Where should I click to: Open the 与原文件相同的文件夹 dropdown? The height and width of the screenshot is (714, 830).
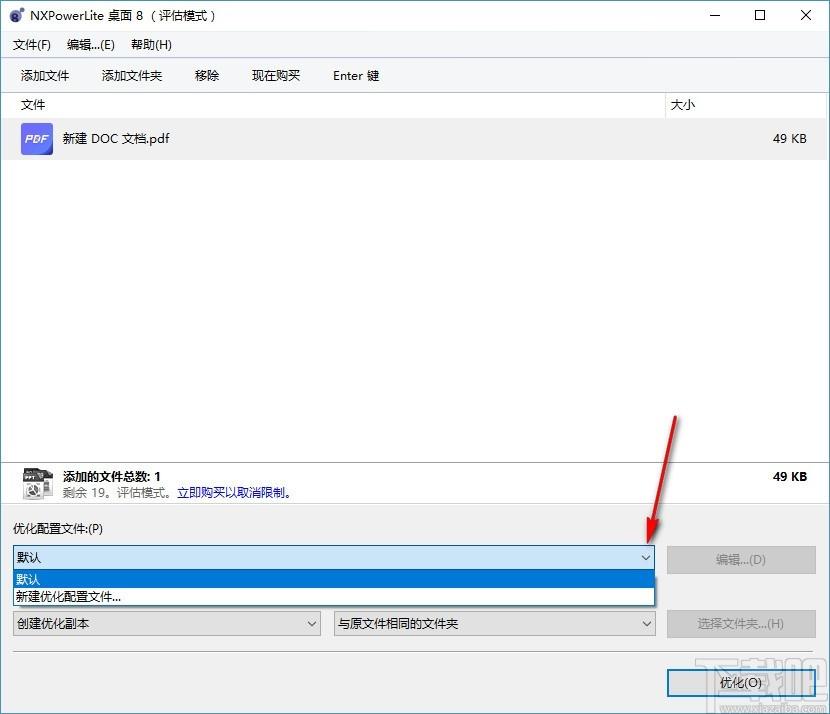point(494,623)
